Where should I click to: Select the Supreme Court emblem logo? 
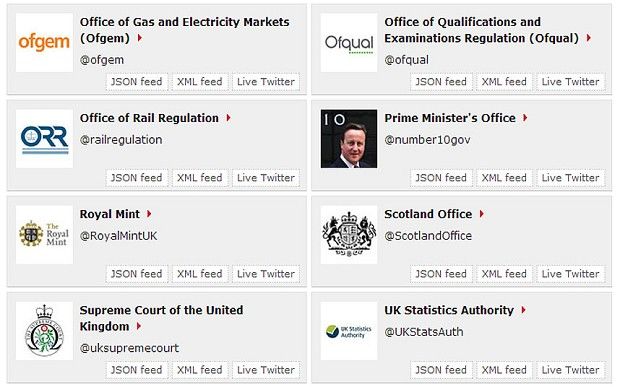44,331
